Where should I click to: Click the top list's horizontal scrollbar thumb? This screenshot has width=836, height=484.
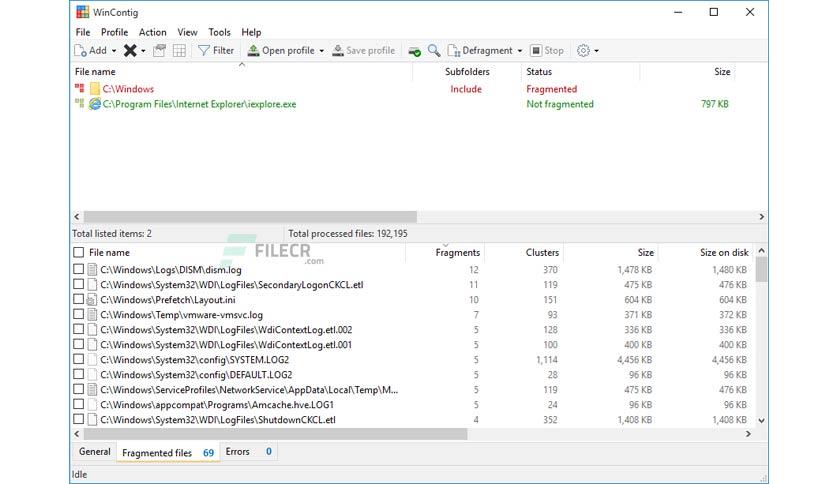250,217
